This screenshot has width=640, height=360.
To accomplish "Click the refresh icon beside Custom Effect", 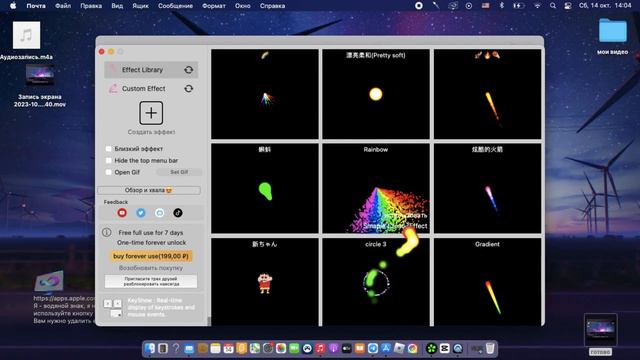I will click(x=189, y=89).
